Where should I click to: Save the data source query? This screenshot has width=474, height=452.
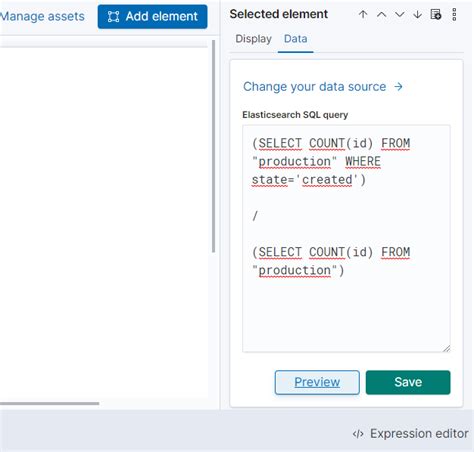tap(408, 382)
